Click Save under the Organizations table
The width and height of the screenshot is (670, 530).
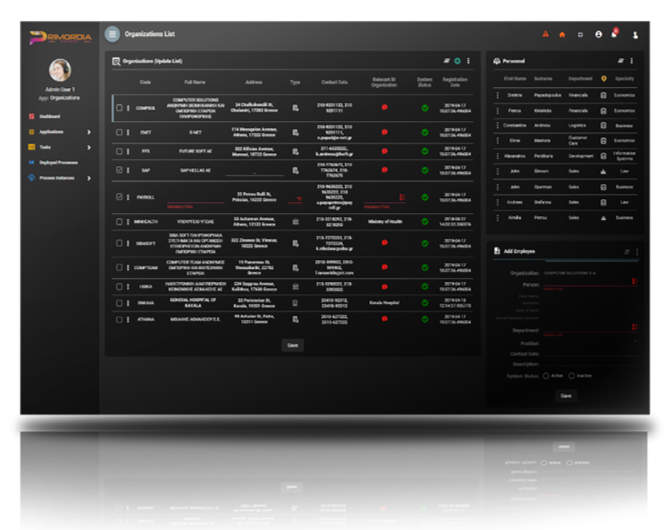pyautogui.click(x=292, y=344)
